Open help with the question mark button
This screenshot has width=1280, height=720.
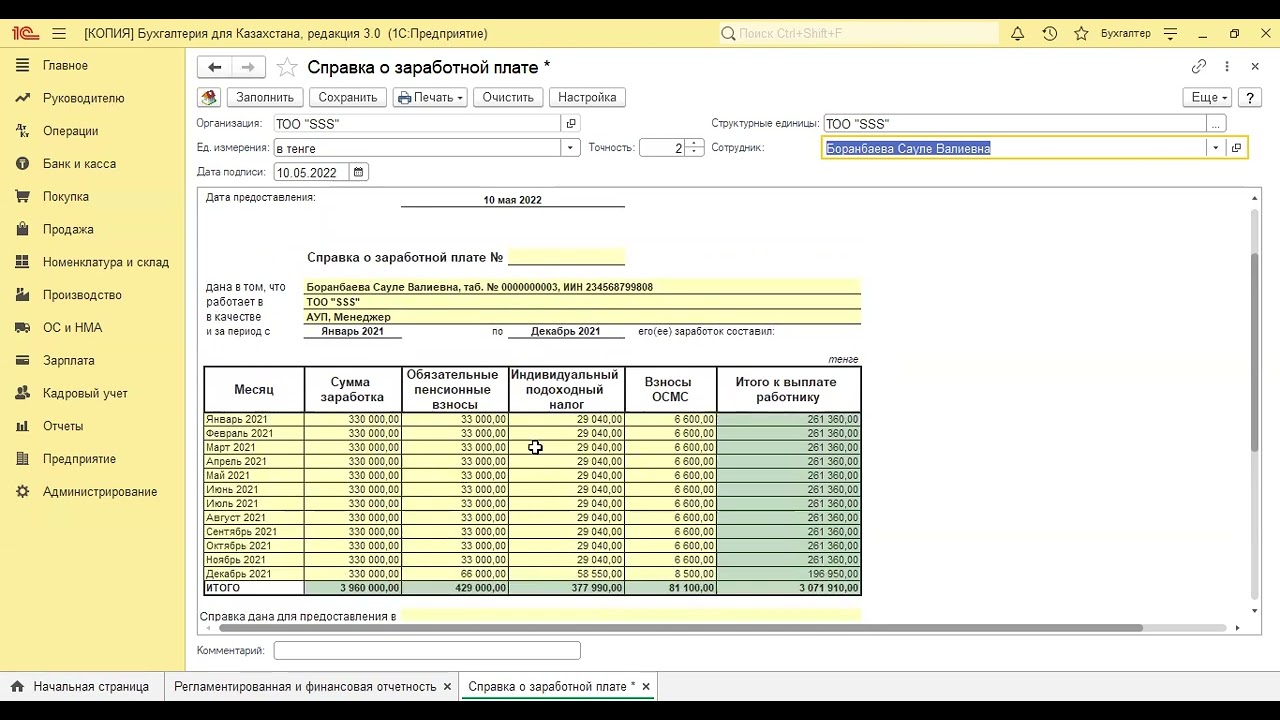pyautogui.click(x=1249, y=97)
